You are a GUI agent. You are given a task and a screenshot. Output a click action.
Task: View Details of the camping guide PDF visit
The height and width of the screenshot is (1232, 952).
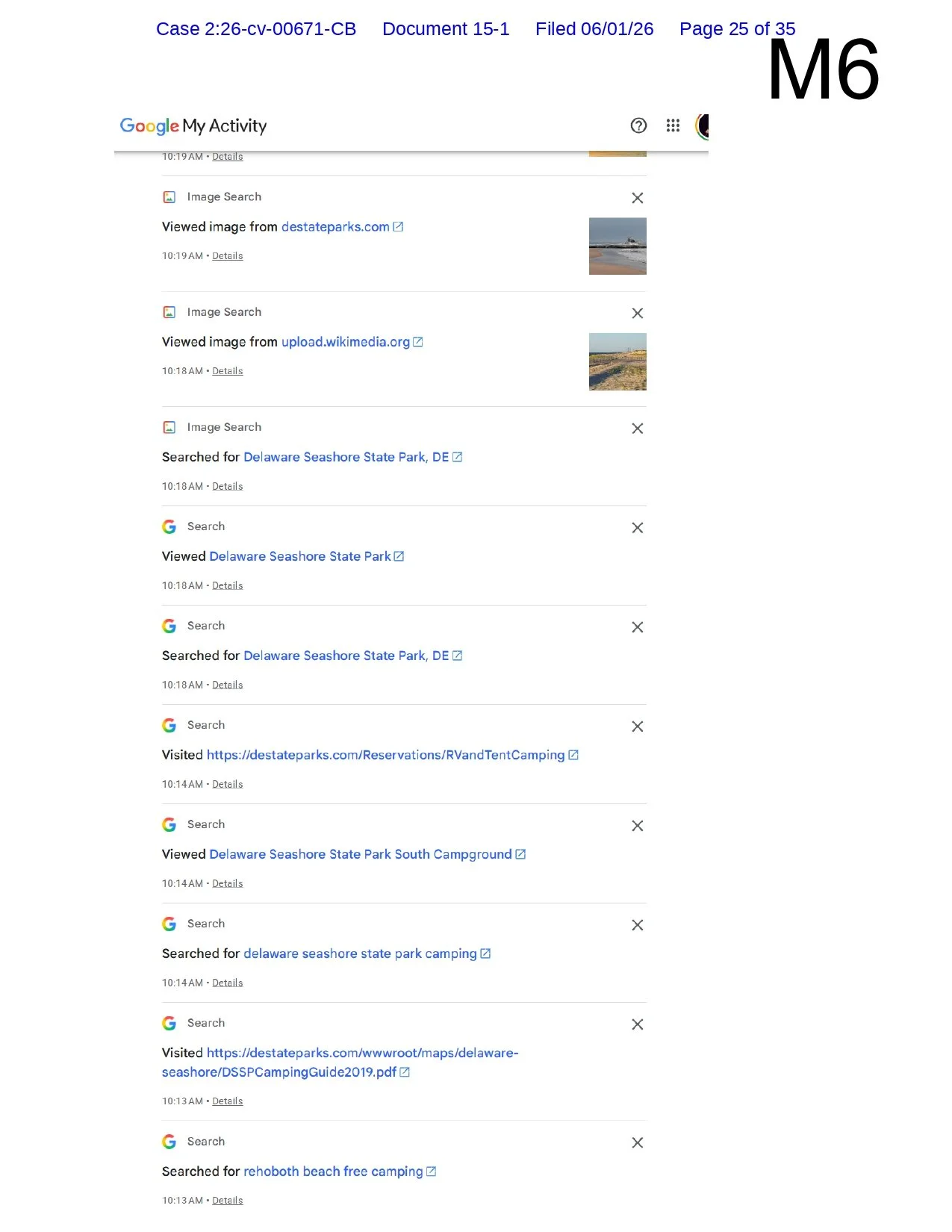[x=228, y=1101]
